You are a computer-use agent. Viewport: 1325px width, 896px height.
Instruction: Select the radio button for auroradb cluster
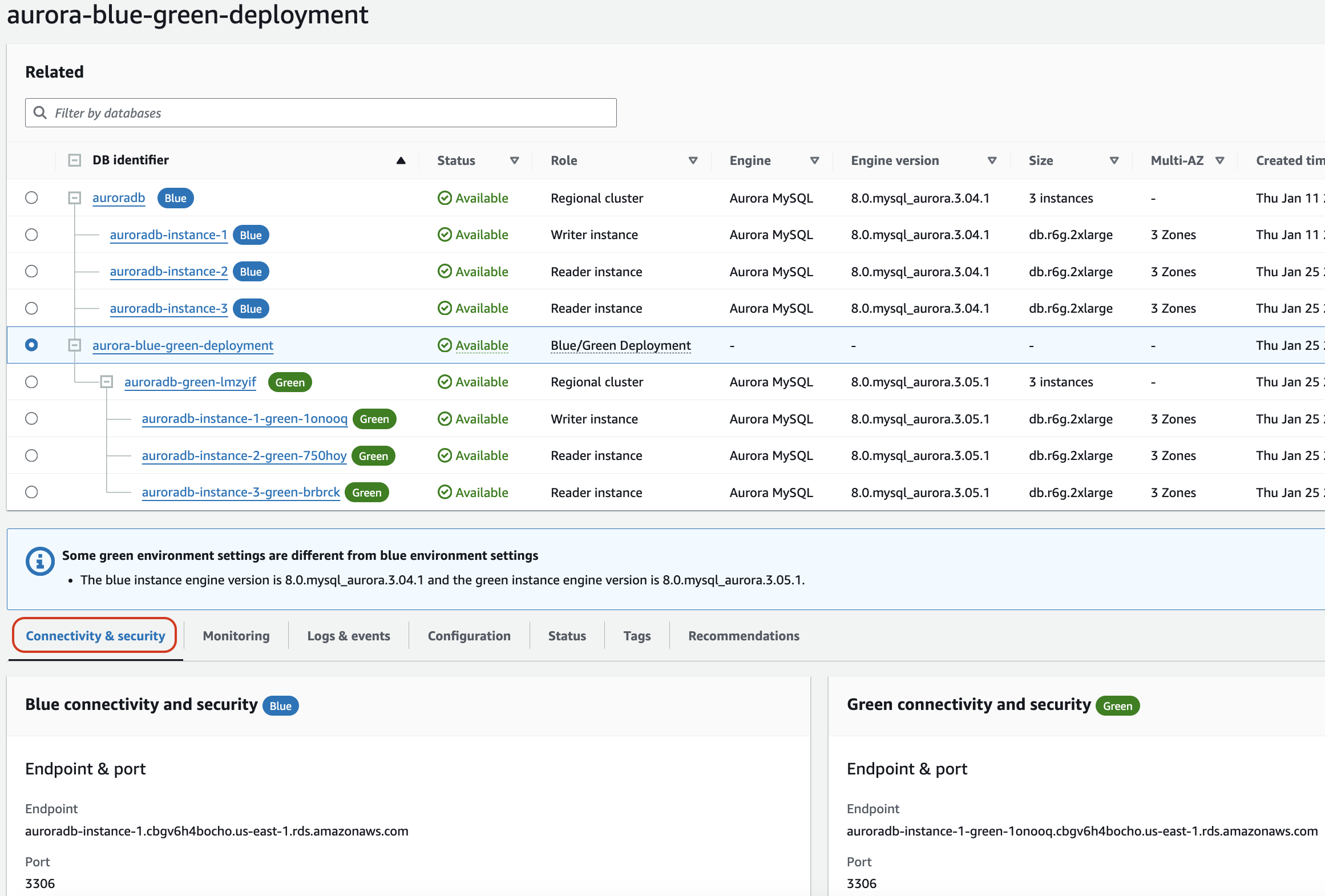pos(31,198)
